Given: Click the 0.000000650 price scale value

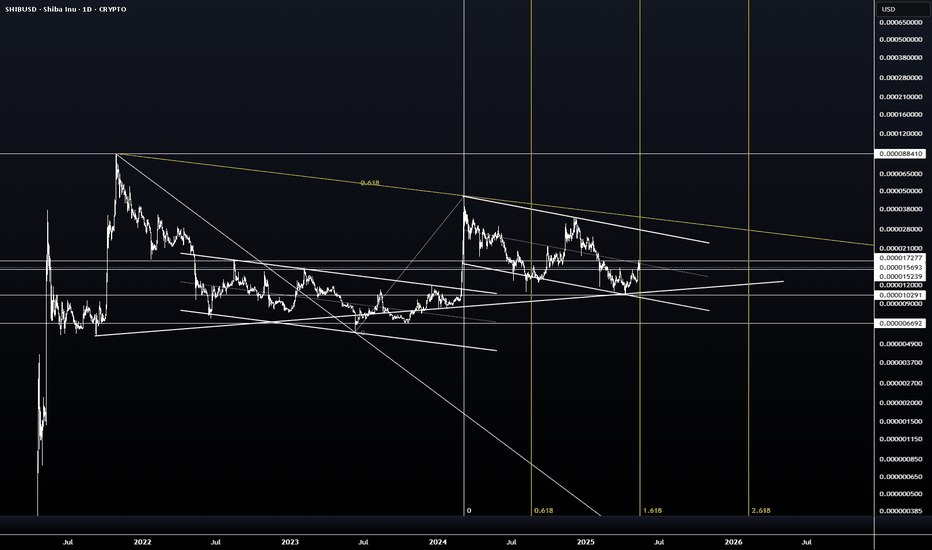Looking at the screenshot, I should click(x=900, y=477).
